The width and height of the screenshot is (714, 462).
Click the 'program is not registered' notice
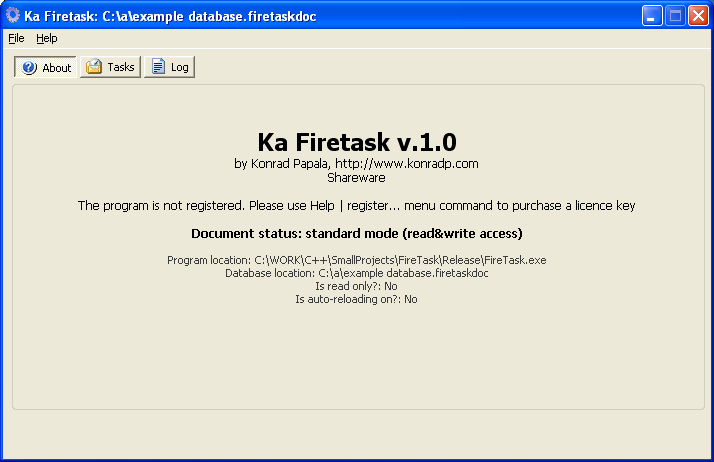click(357, 206)
